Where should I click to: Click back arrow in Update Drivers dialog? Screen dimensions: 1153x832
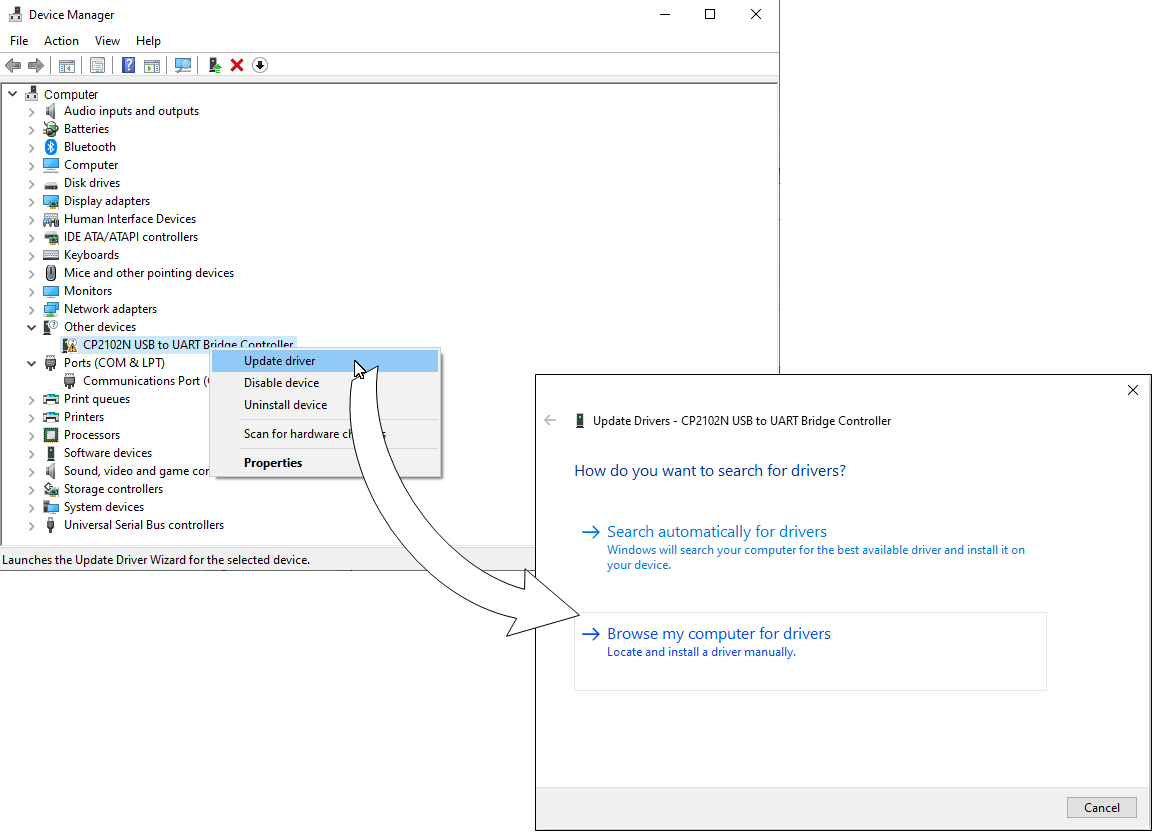click(550, 421)
